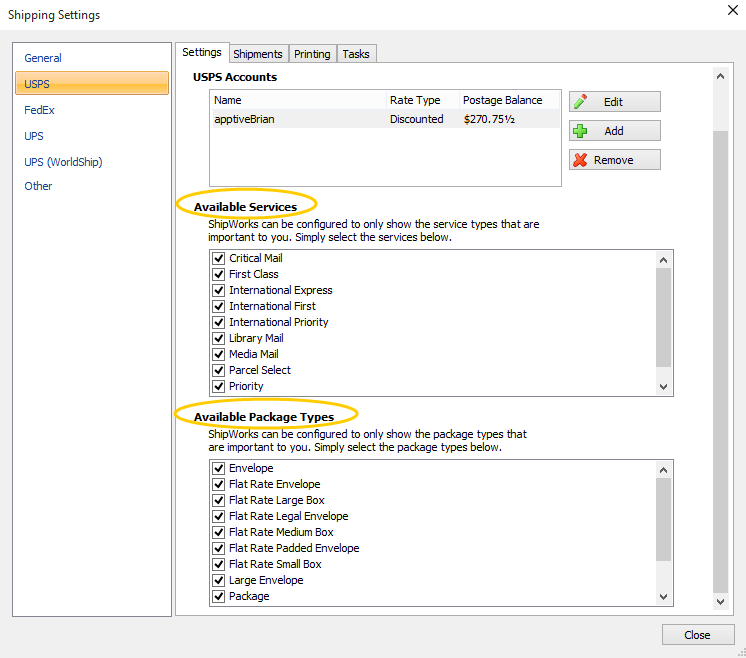Click the Discounted rate type cell

coord(417,119)
